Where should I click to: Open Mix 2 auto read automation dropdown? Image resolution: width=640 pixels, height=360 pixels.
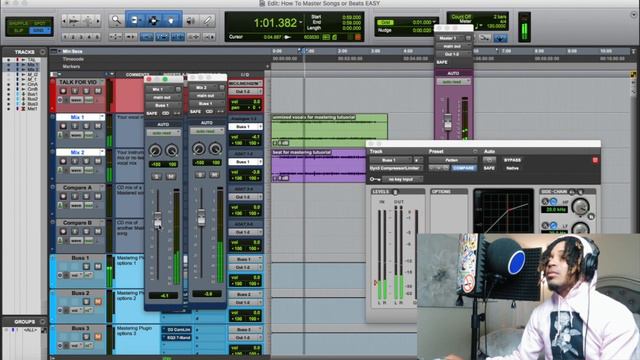coord(207,131)
